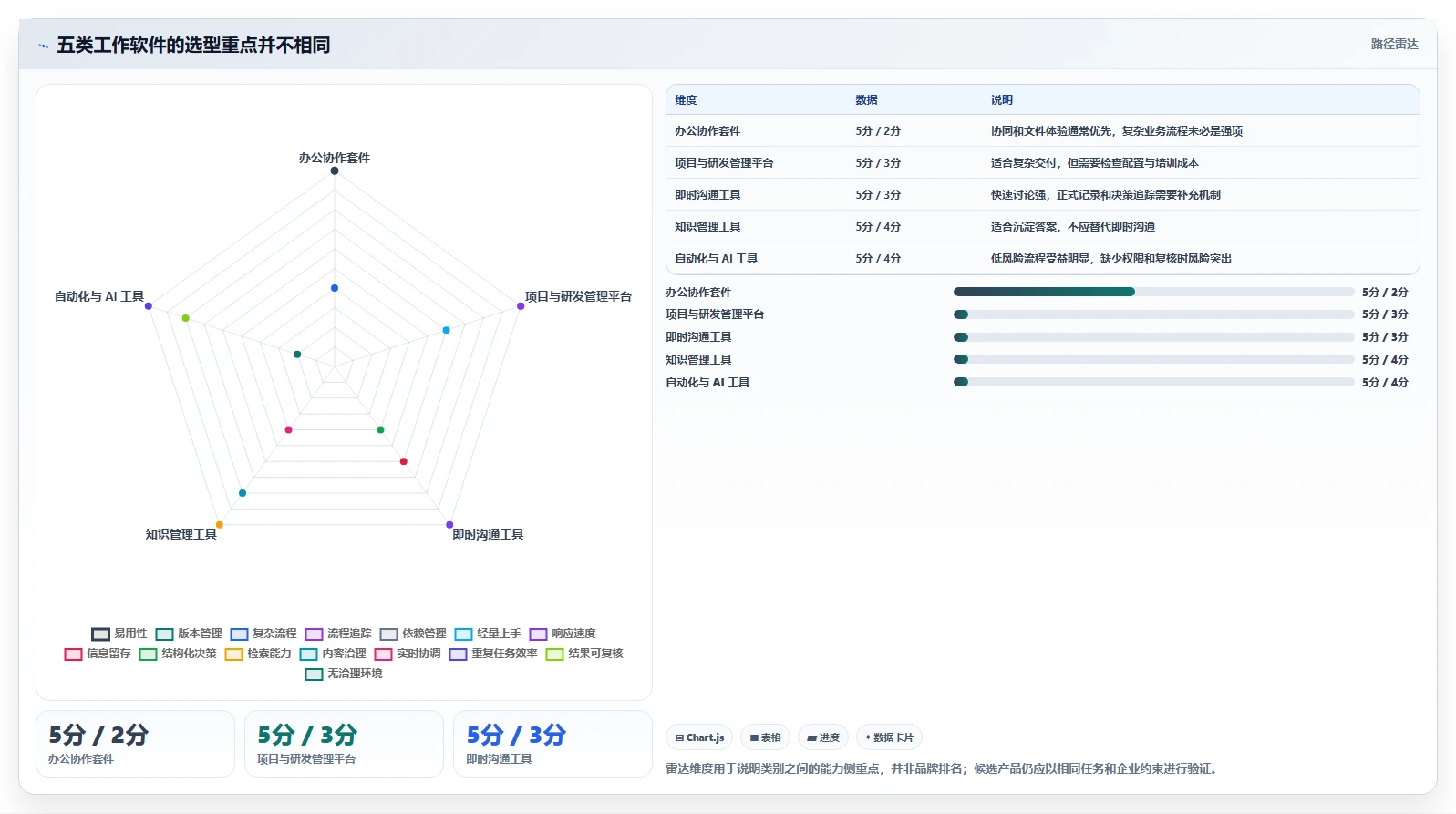
Task: Hide the 结构化决策 dataset via legend
Action: coord(178,654)
